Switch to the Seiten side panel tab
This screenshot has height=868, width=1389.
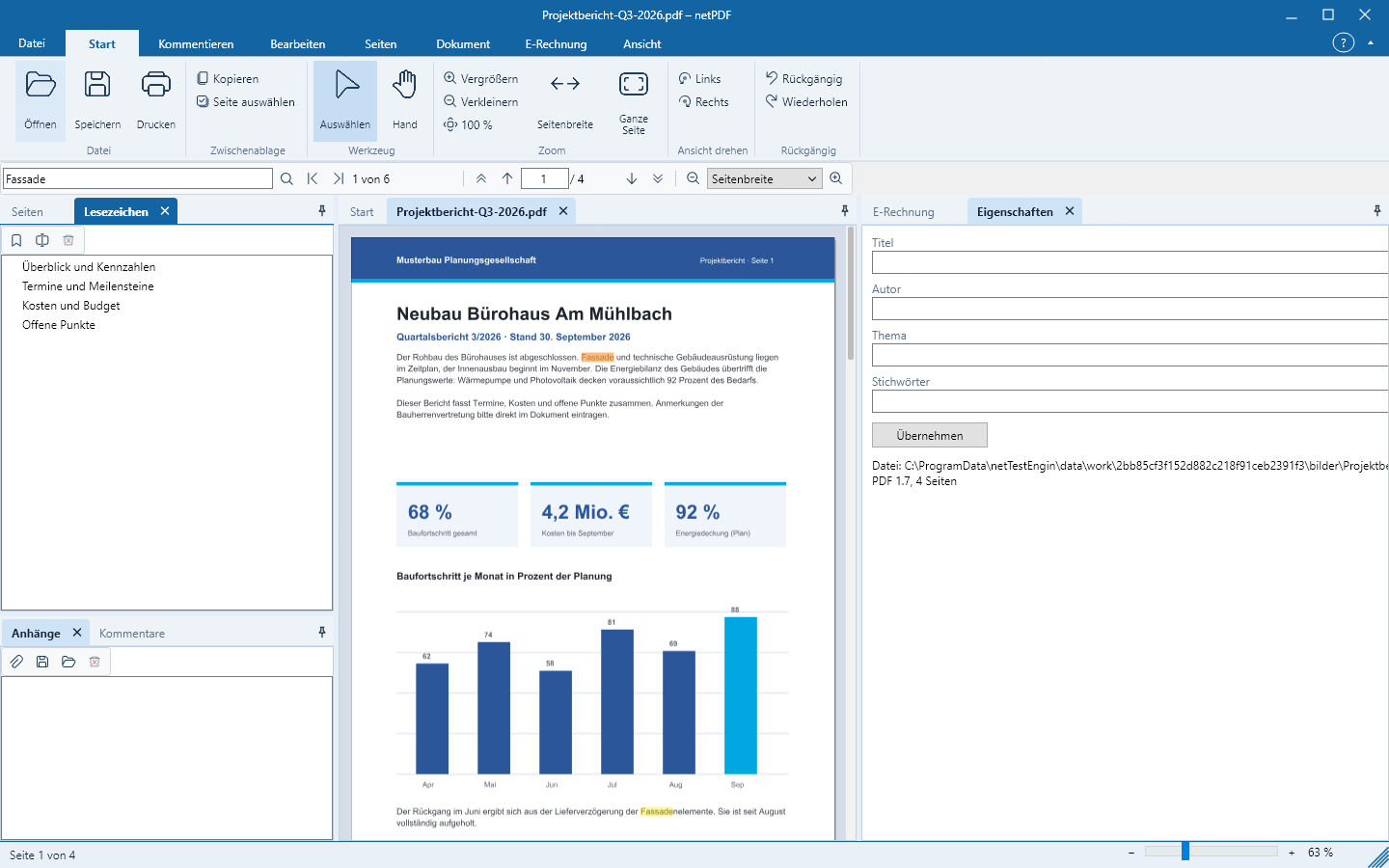[x=27, y=212]
